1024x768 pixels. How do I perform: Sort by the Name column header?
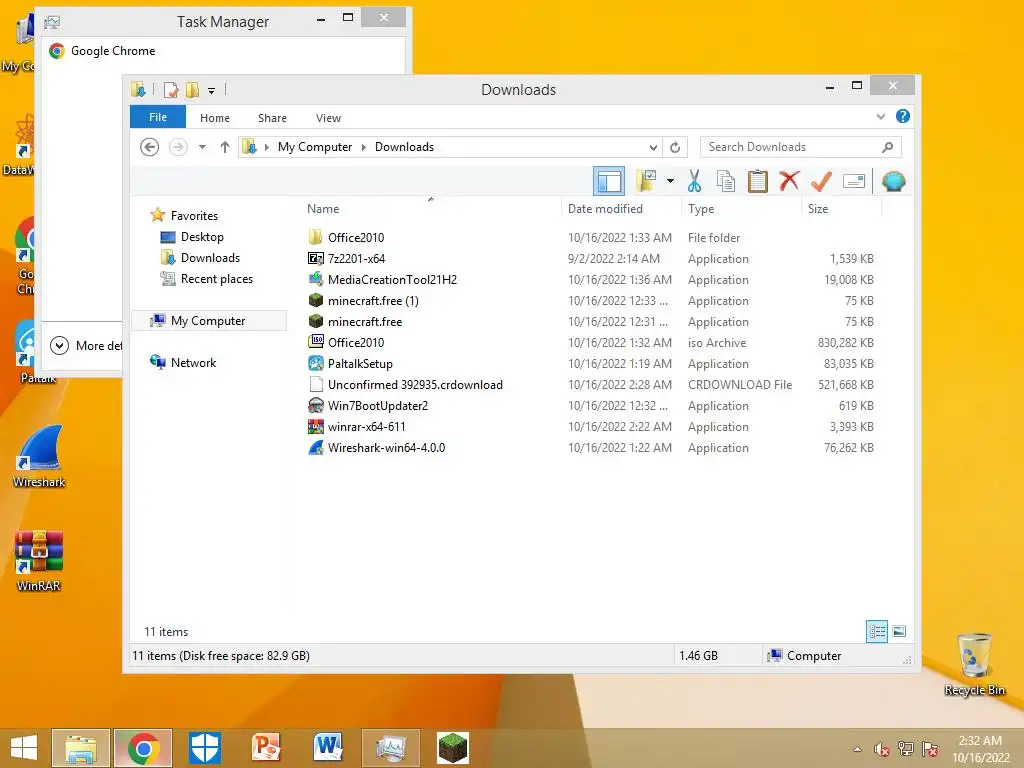[x=323, y=209]
